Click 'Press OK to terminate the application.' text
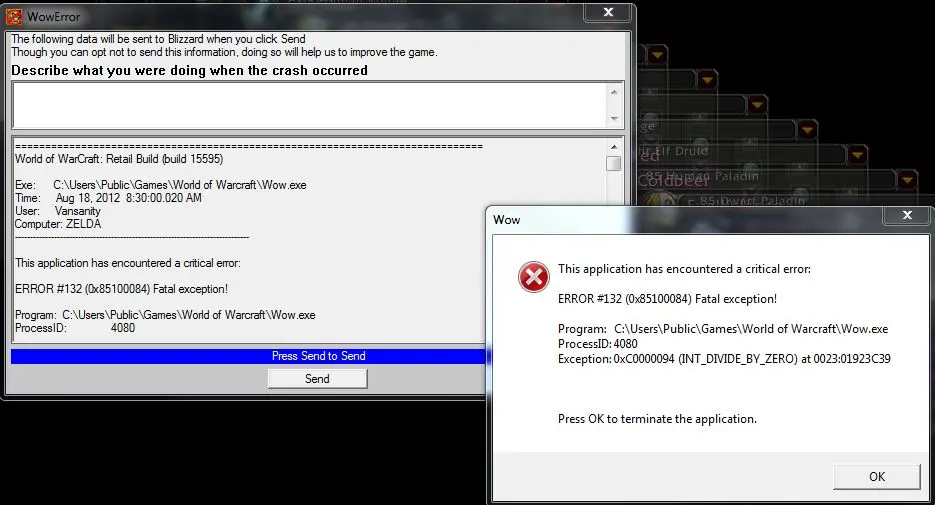This screenshot has width=935, height=505. (x=657, y=419)
